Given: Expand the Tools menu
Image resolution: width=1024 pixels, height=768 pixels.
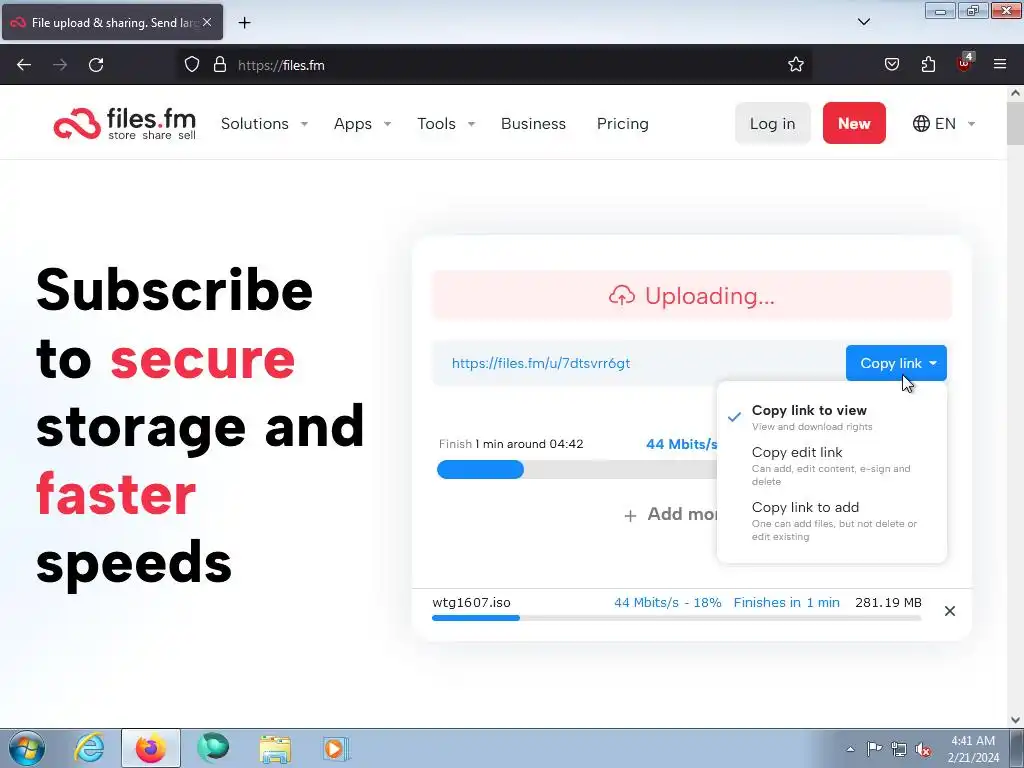Looking at the screenshot, I should click(446, 123).
